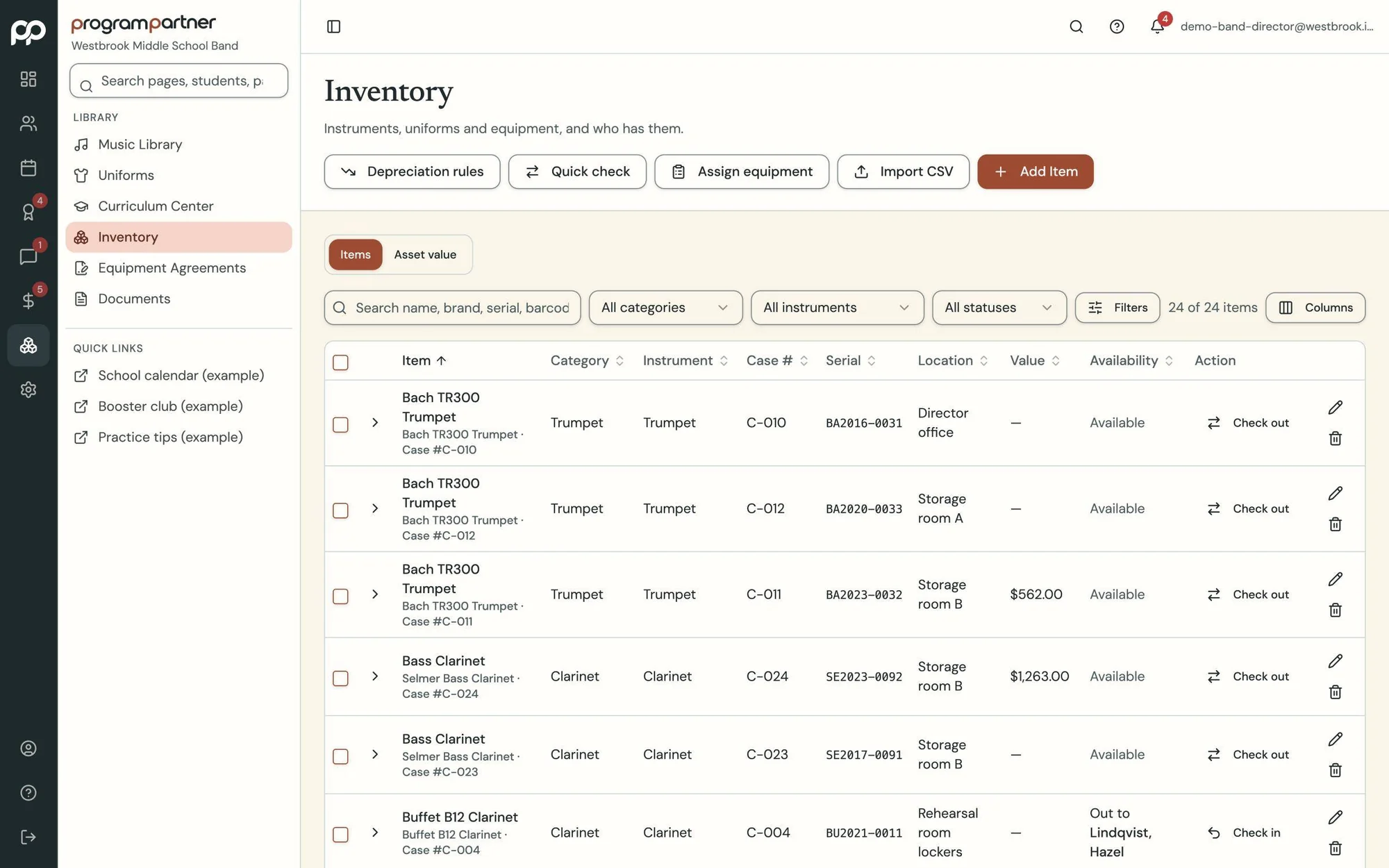This screenshot has width=1389, height=868.
Task: Switch to the Items tab
Action: click(355, 255)
